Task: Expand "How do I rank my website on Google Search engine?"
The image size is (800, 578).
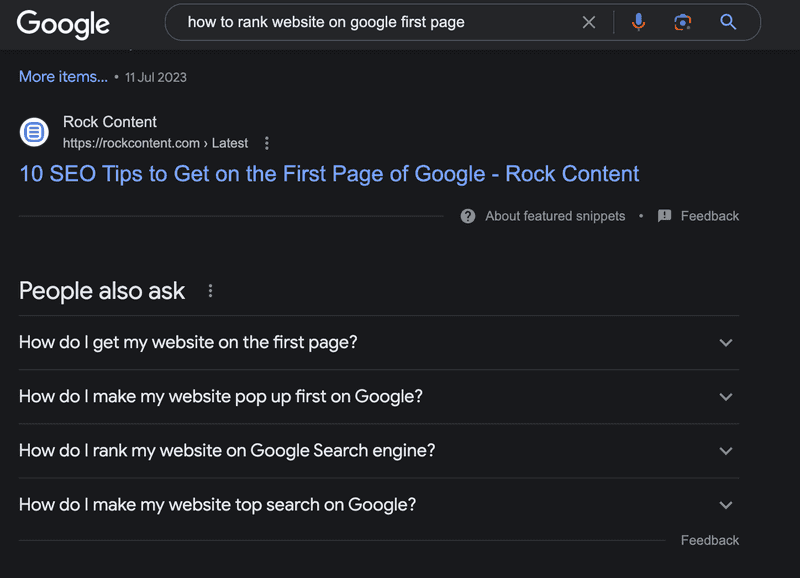Action: coord(379,451)
